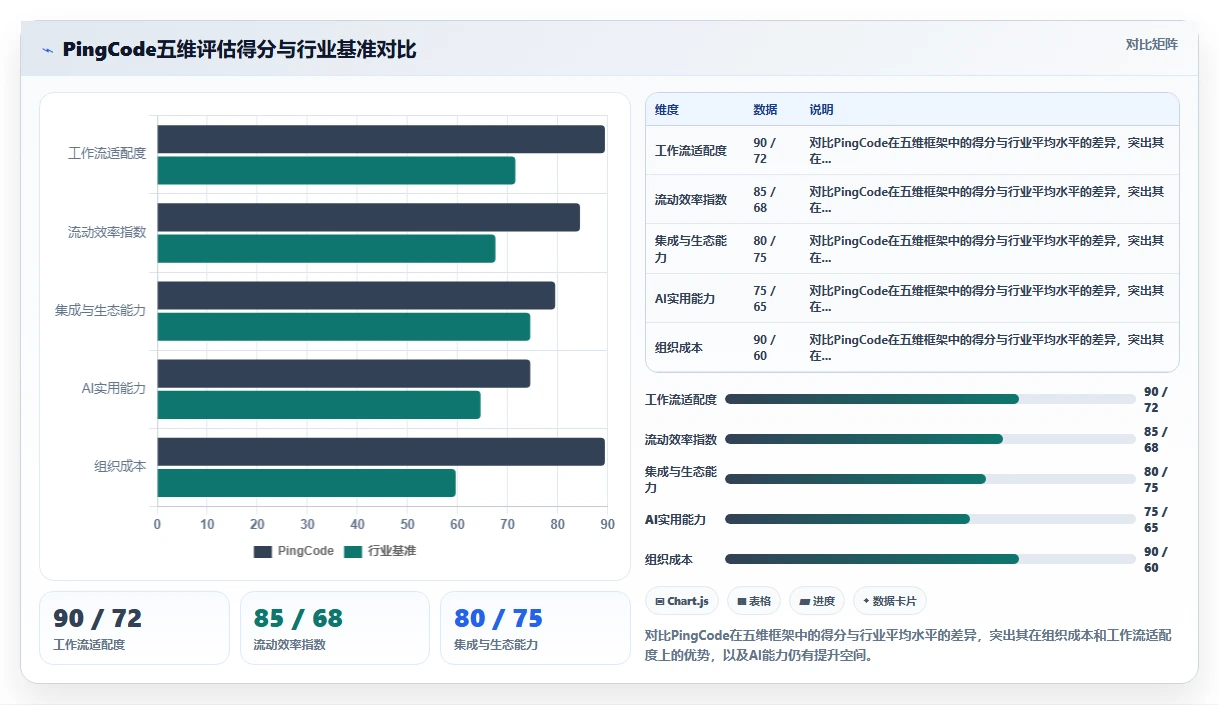Click the 75 / 65 progress value
Screen dimensions: 1219x705
pos(1156,519)
